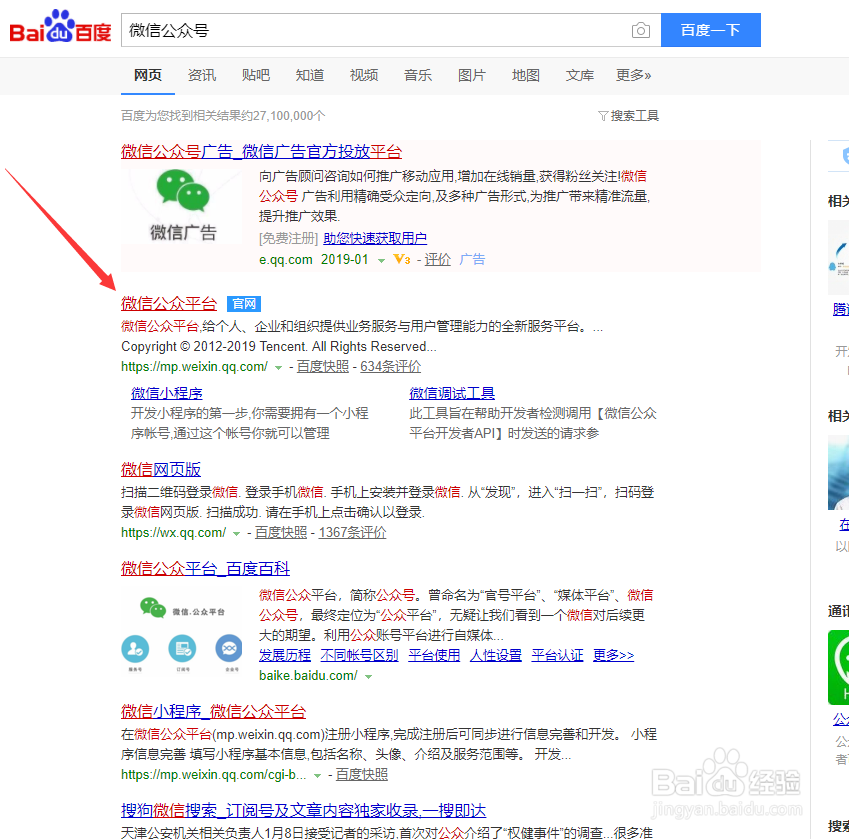The image size is (849, 839).
Task: Expand dropdown arrow beside https://wx.qq.com/
Action: 236,534
